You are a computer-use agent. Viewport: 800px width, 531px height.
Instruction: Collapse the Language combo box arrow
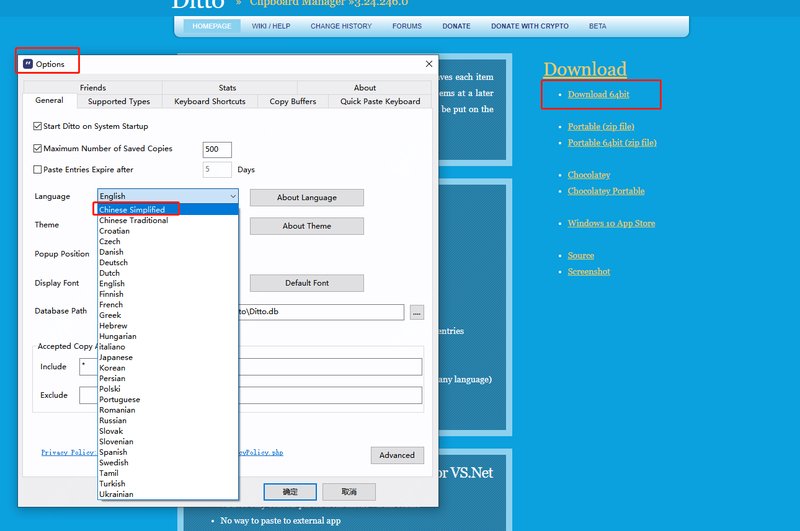tap(232, 197)
